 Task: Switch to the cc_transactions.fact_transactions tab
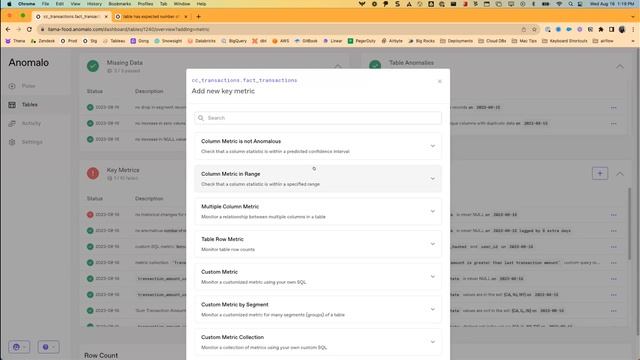click(x=72, y=17)
